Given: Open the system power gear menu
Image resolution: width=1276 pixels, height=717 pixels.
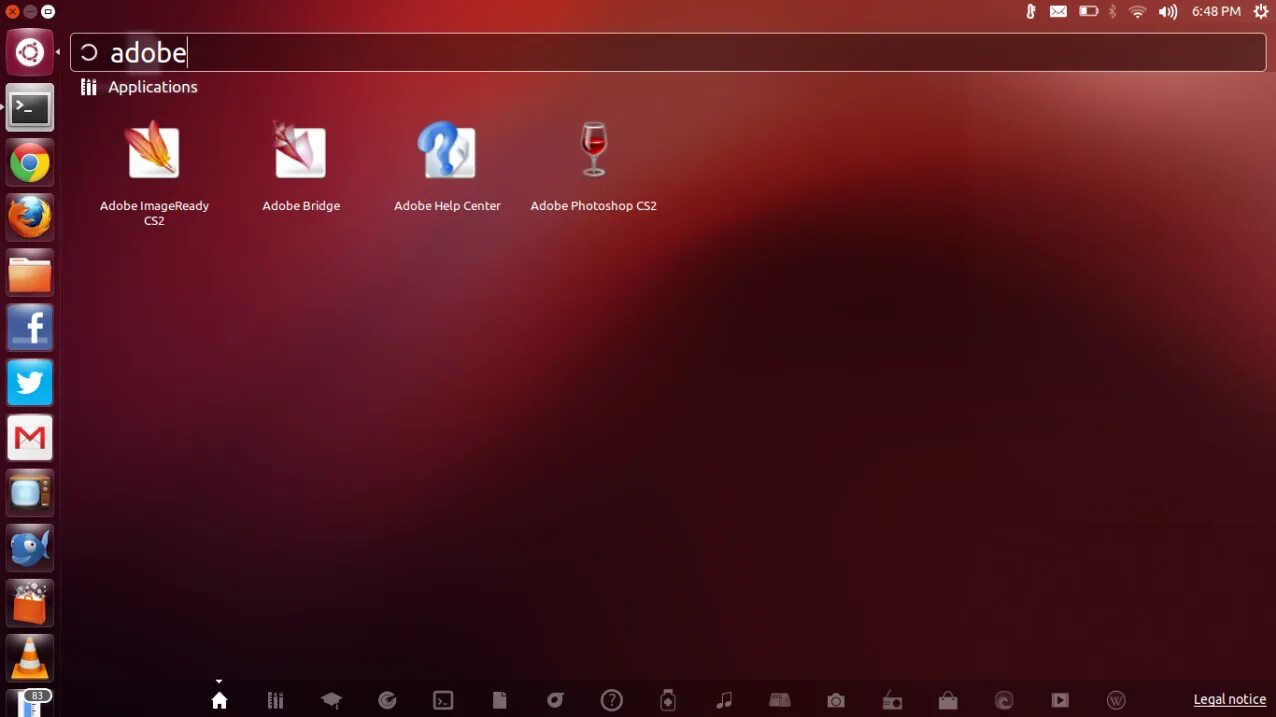Looking at the screenshot, I should 1260,11.
